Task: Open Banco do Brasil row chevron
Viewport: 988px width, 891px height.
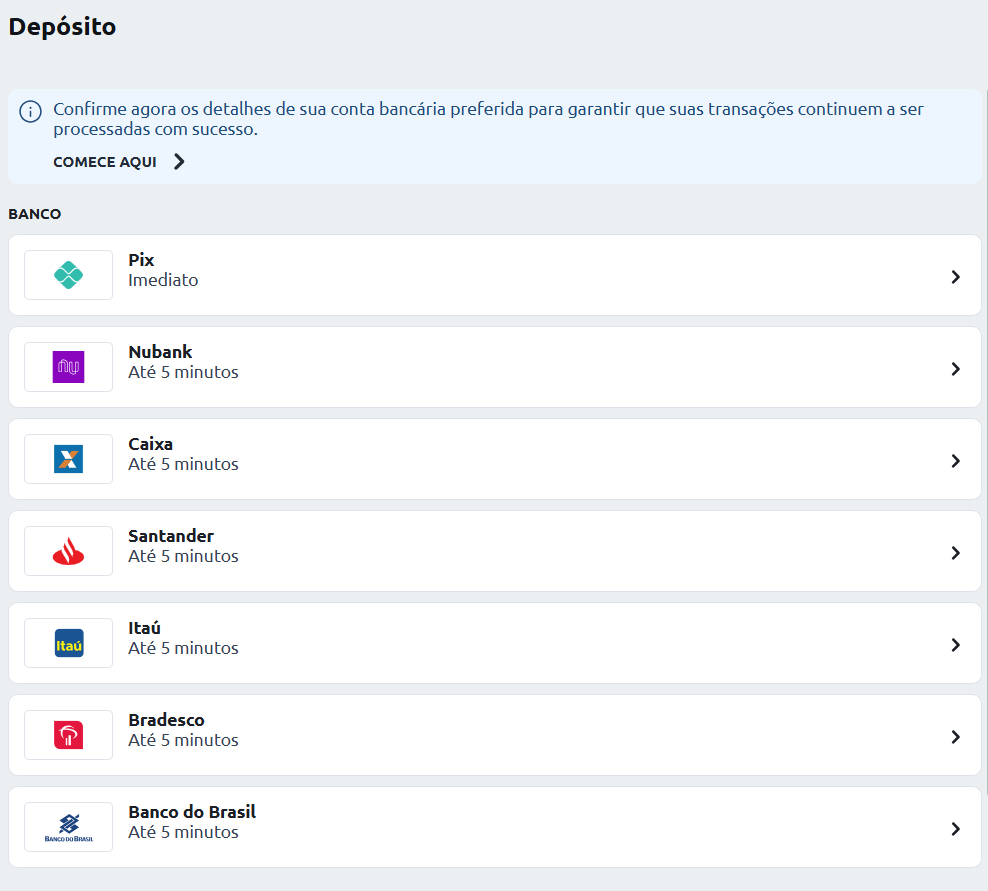Action: point(955,829)
